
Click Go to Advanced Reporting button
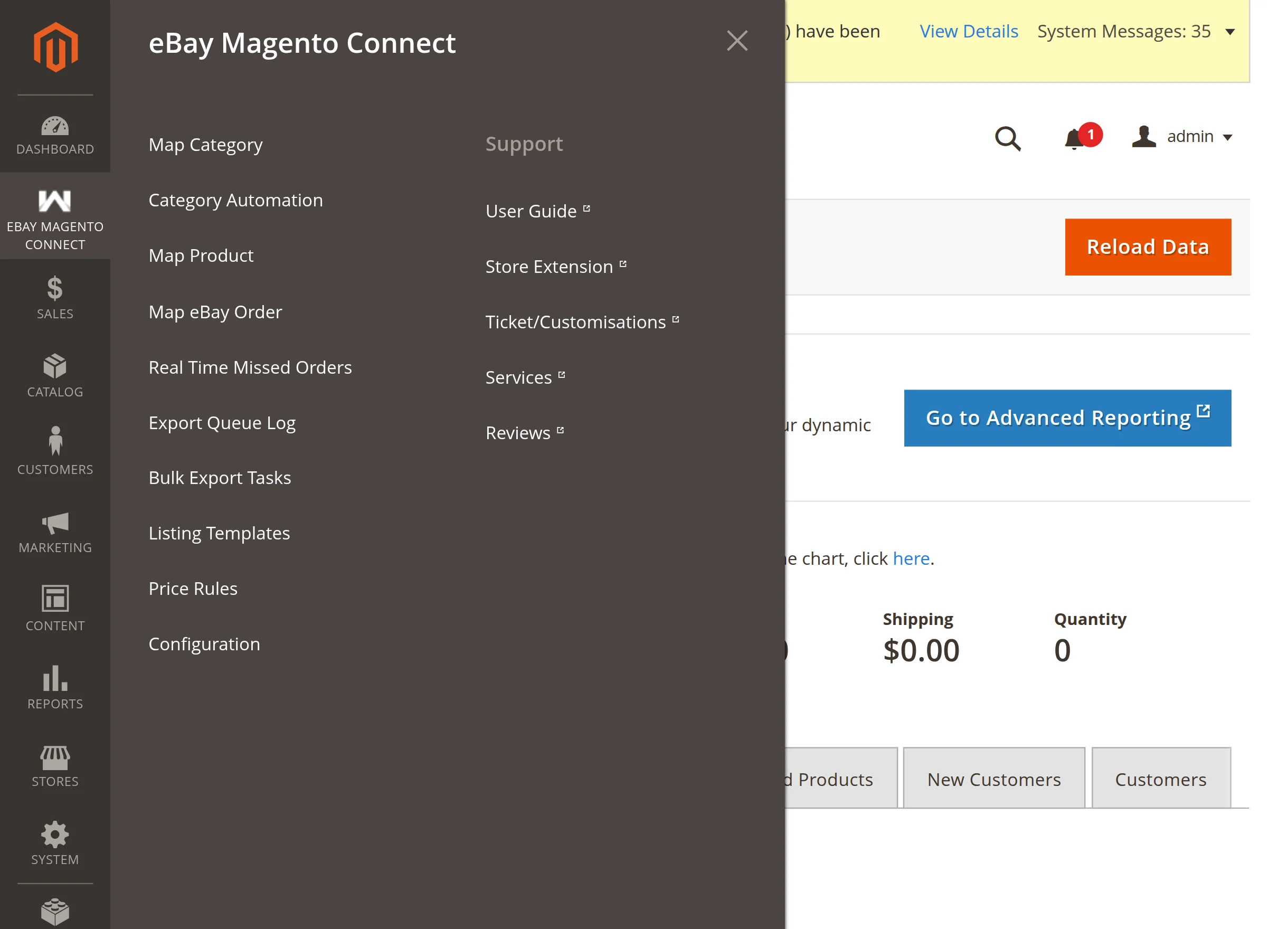[1067, 418]
